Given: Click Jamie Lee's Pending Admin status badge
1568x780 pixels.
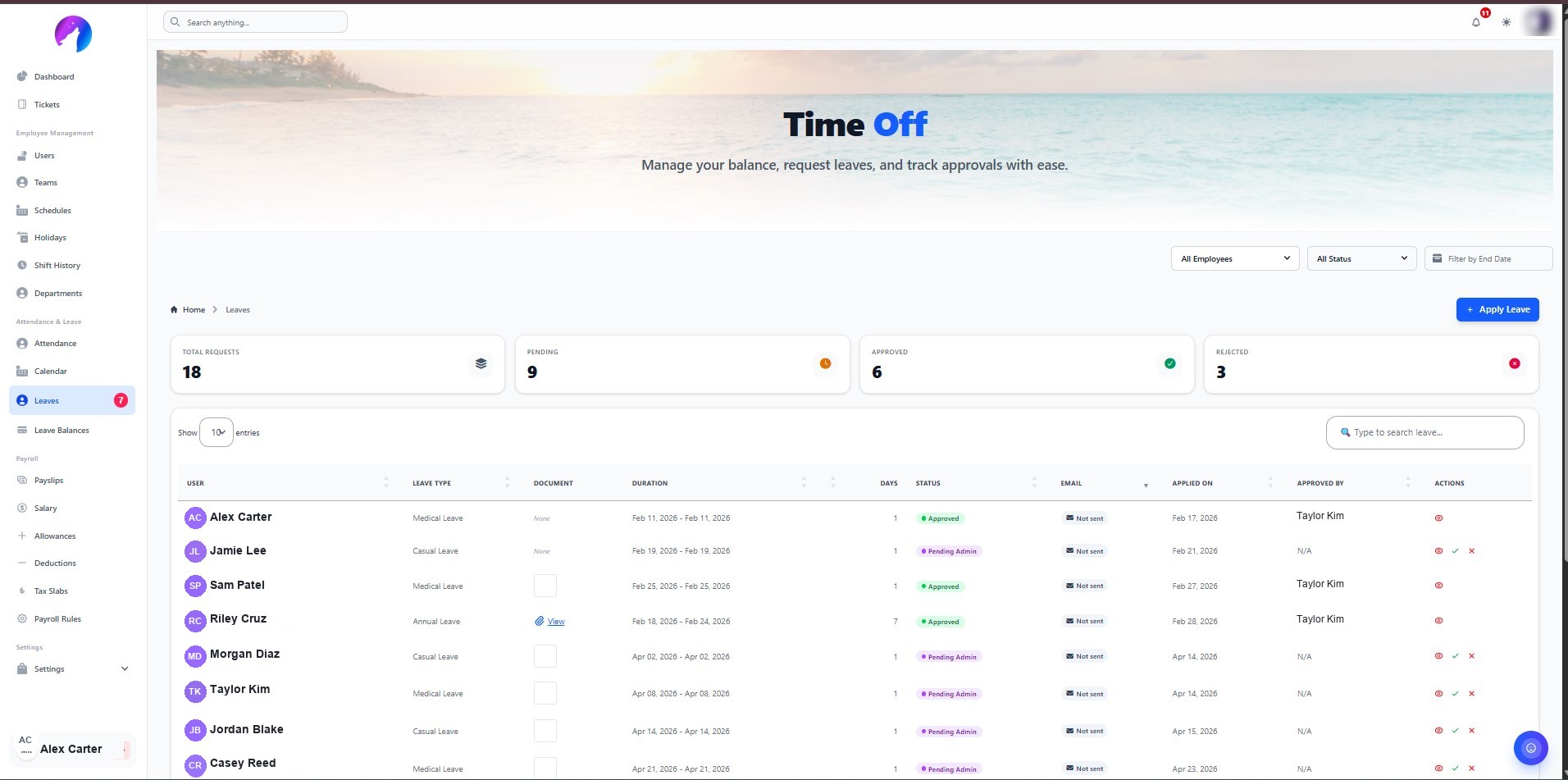Looking at the screenshot, I should point(949,551).
